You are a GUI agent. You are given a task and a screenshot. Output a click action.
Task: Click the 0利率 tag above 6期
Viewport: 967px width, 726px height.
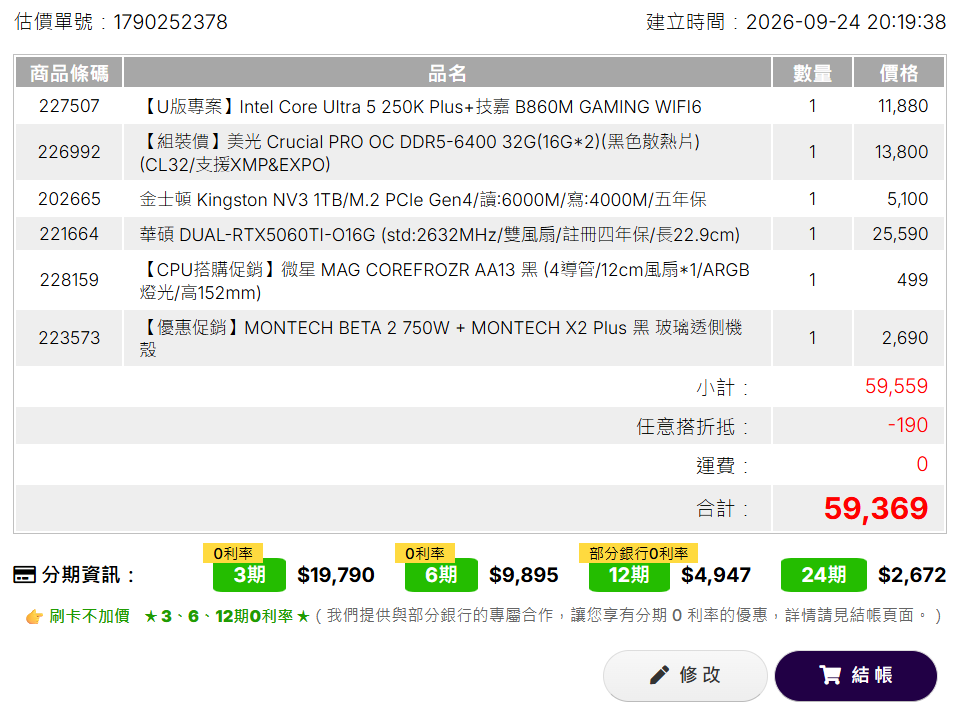pos(425,553)
